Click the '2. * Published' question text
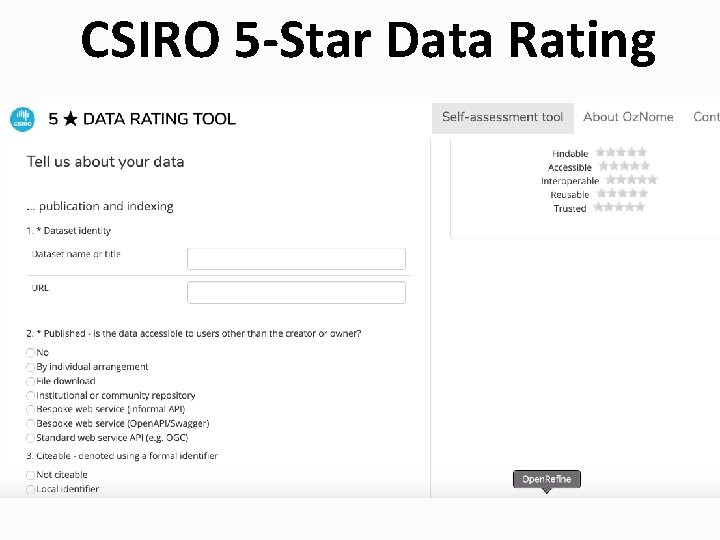The width and height of the screenshot is (720, 540). click(x=193, y=333)
